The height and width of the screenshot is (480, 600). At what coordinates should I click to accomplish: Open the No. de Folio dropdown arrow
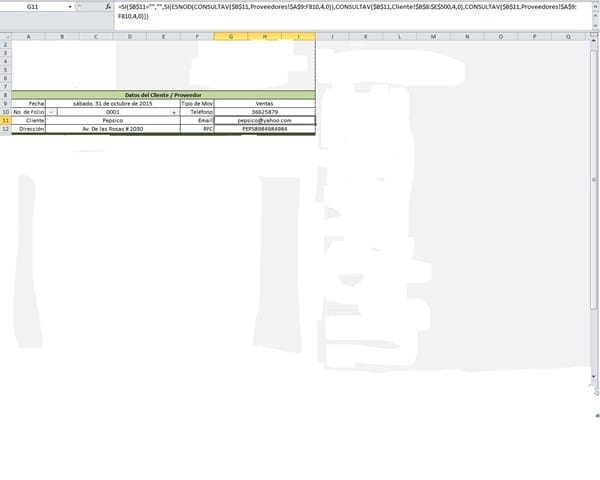point(174,112)
